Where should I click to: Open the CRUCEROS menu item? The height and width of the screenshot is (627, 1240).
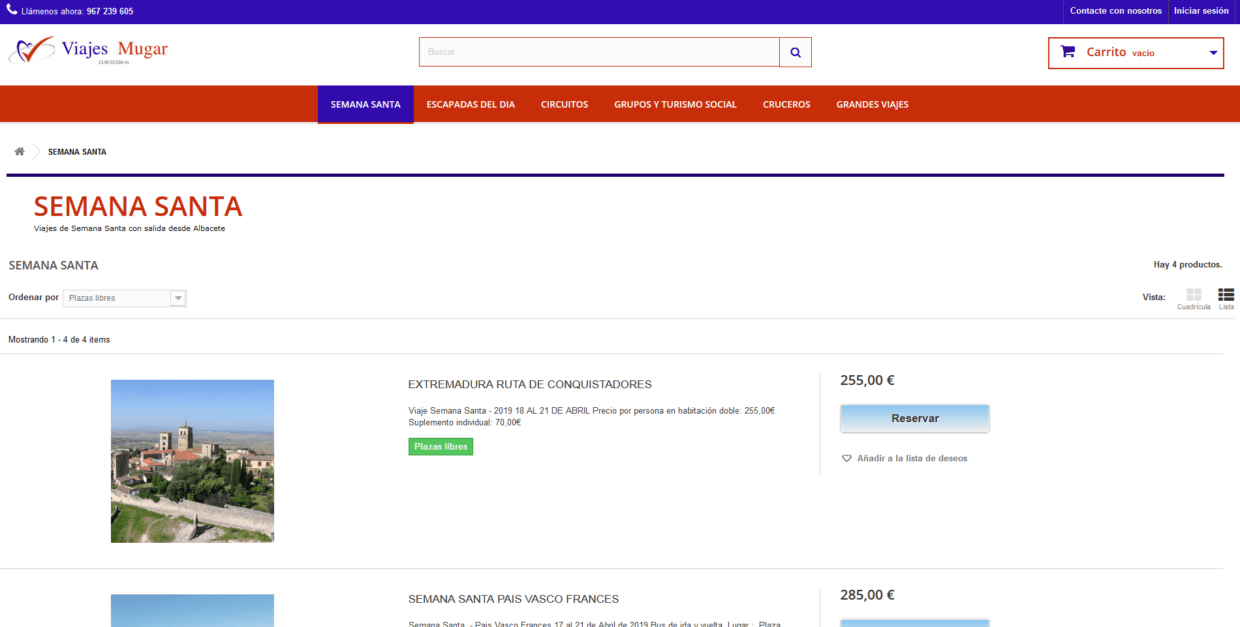(787, 104)
